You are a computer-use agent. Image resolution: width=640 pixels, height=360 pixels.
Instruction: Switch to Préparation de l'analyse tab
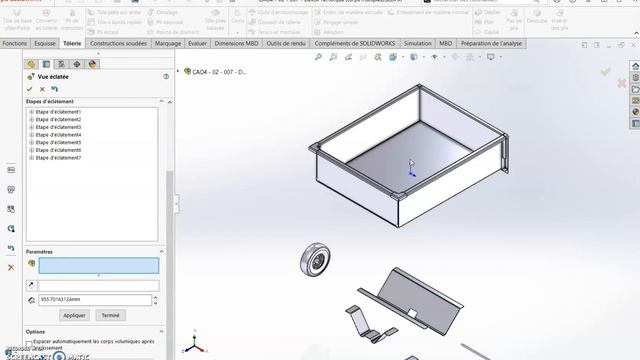(x=491, y=43)
